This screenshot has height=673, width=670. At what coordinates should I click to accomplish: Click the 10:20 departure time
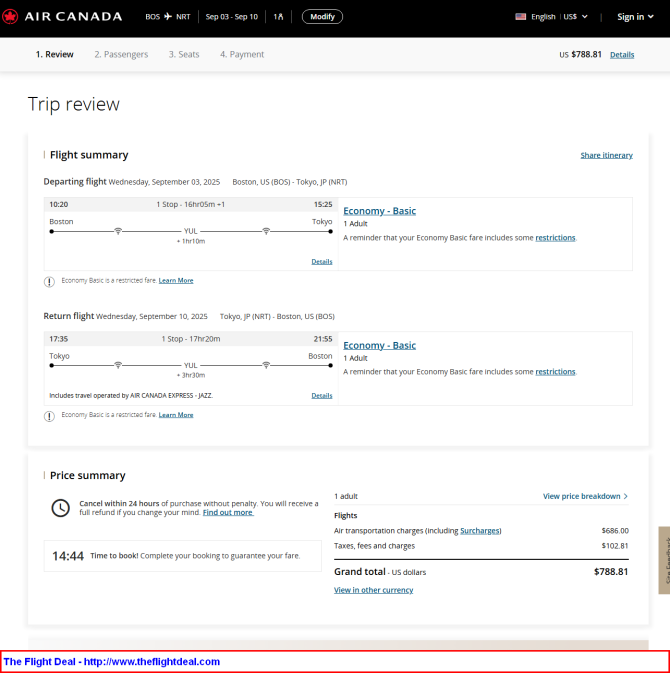pos(59,204)
